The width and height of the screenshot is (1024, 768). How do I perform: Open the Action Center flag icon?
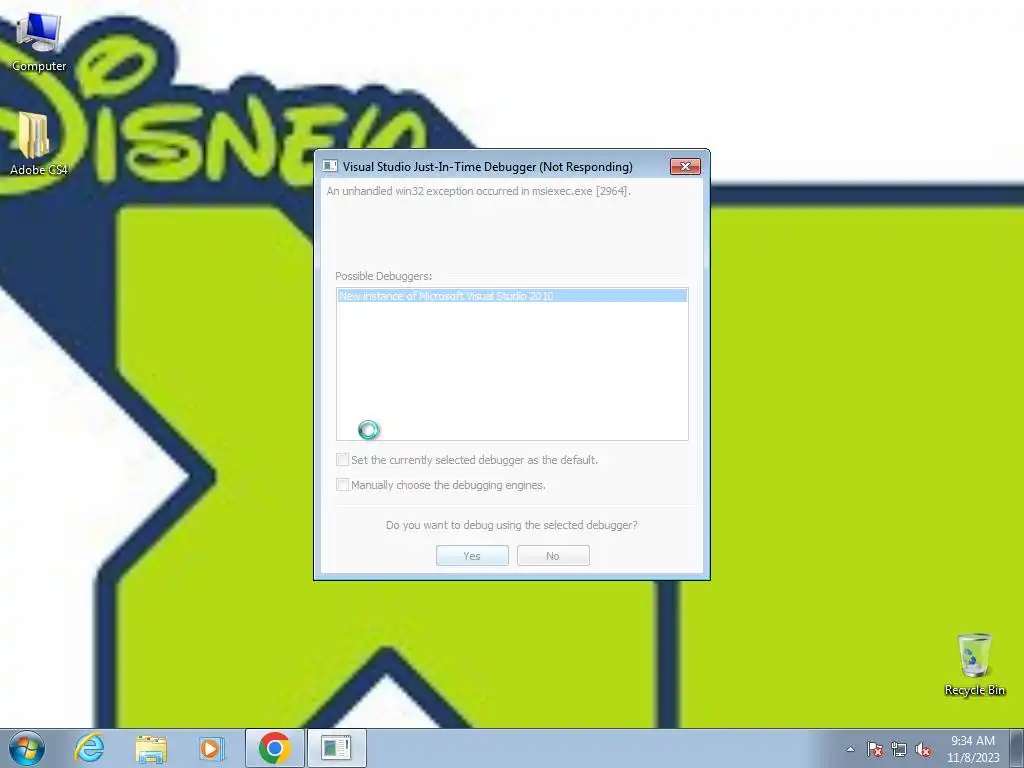click(x=875, y=749)
